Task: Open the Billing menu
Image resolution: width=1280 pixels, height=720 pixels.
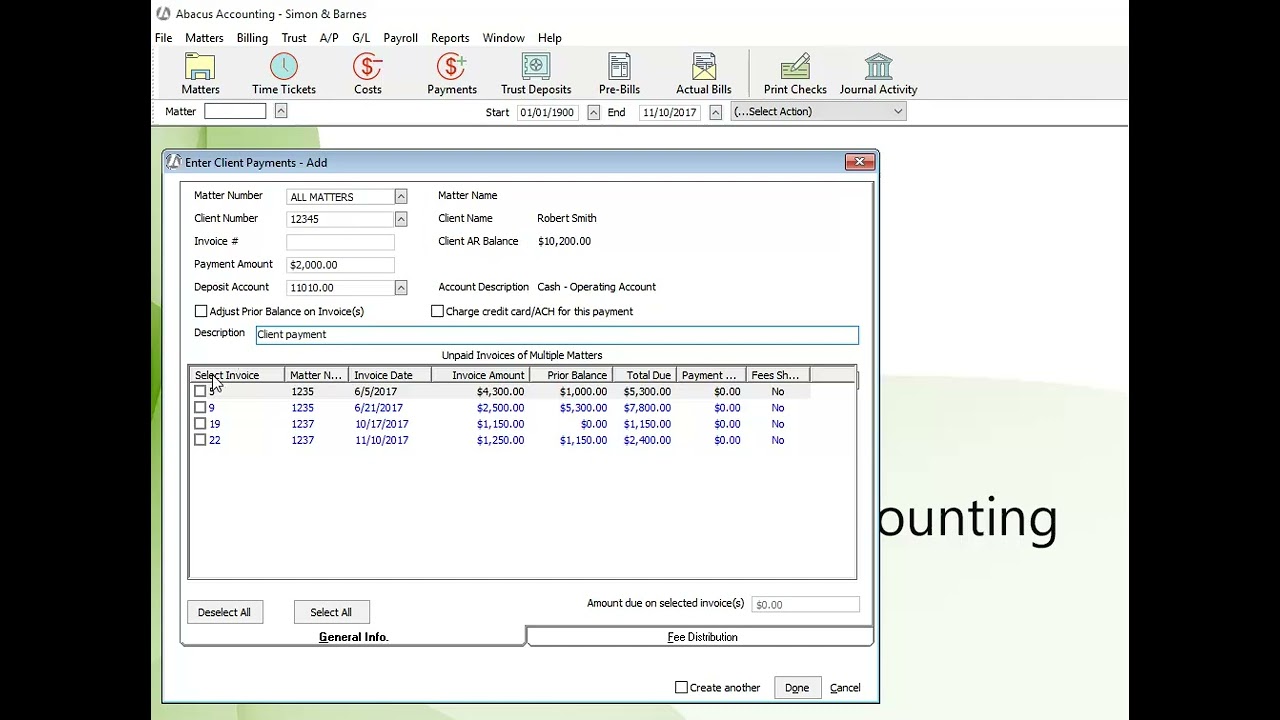Action: pyautogui.click(x=252, y=38)
